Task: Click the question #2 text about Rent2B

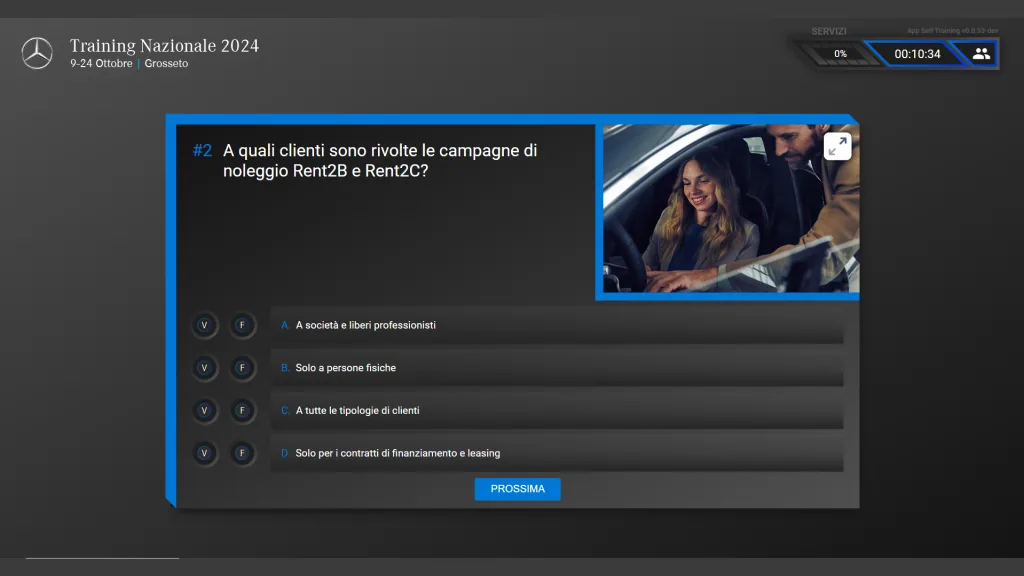Action: click(380, 161)
